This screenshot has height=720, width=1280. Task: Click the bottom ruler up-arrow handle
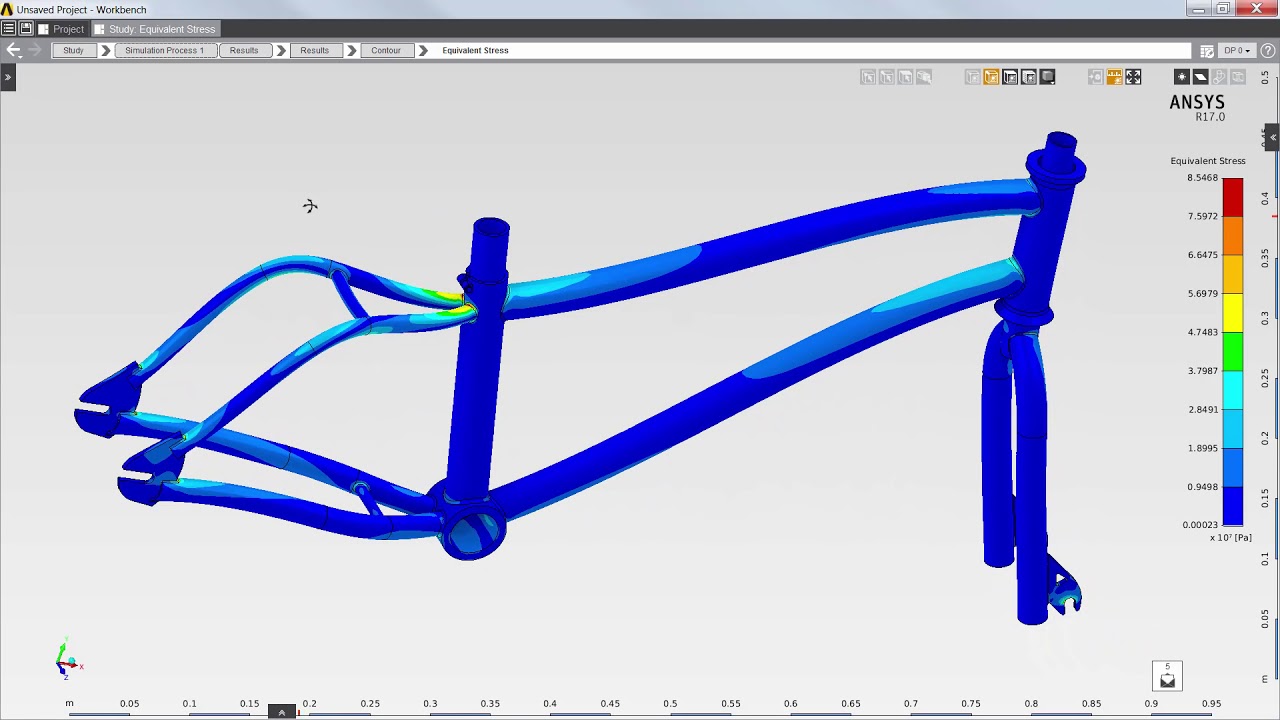tap(282, 712)
